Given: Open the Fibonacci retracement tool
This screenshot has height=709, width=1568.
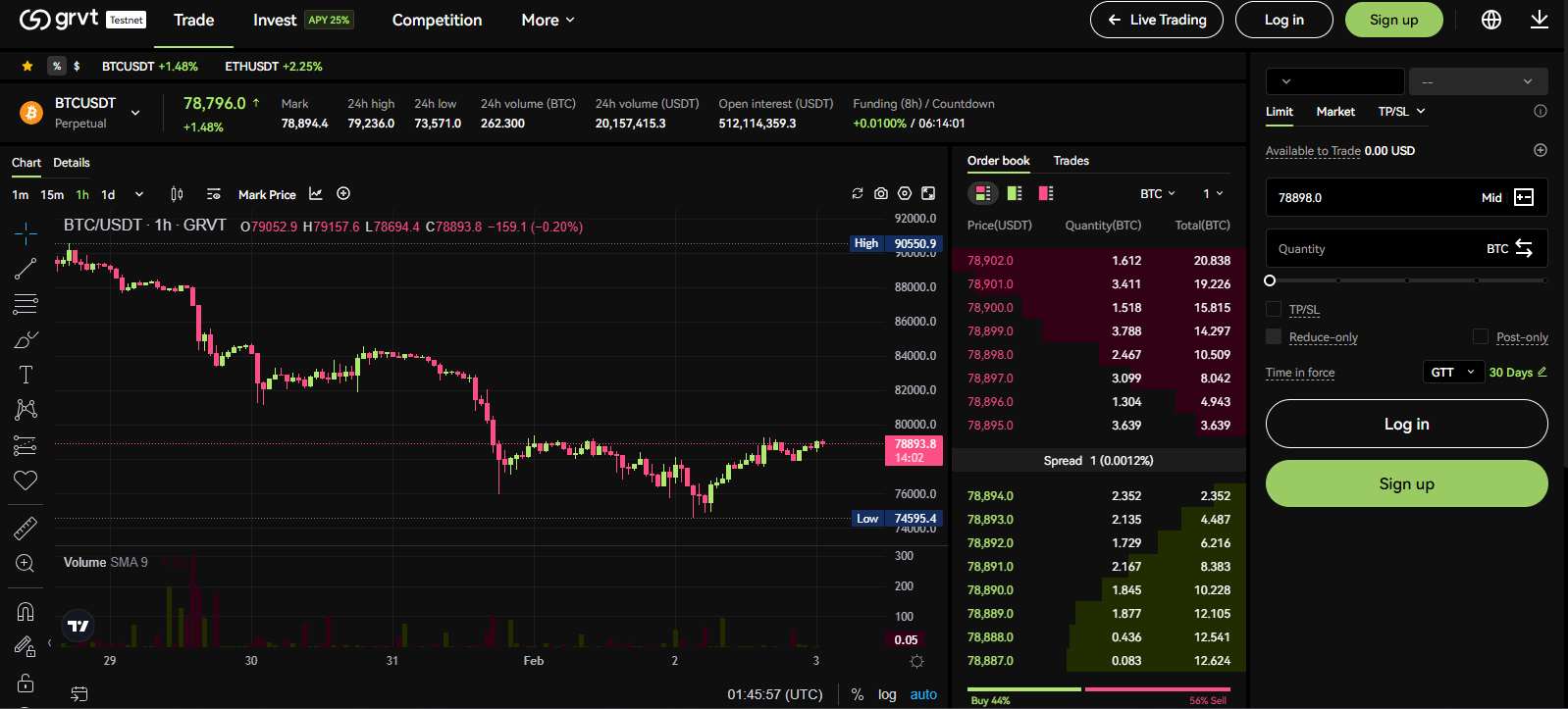Looking at the screenshot, I should tap(26, 304).
